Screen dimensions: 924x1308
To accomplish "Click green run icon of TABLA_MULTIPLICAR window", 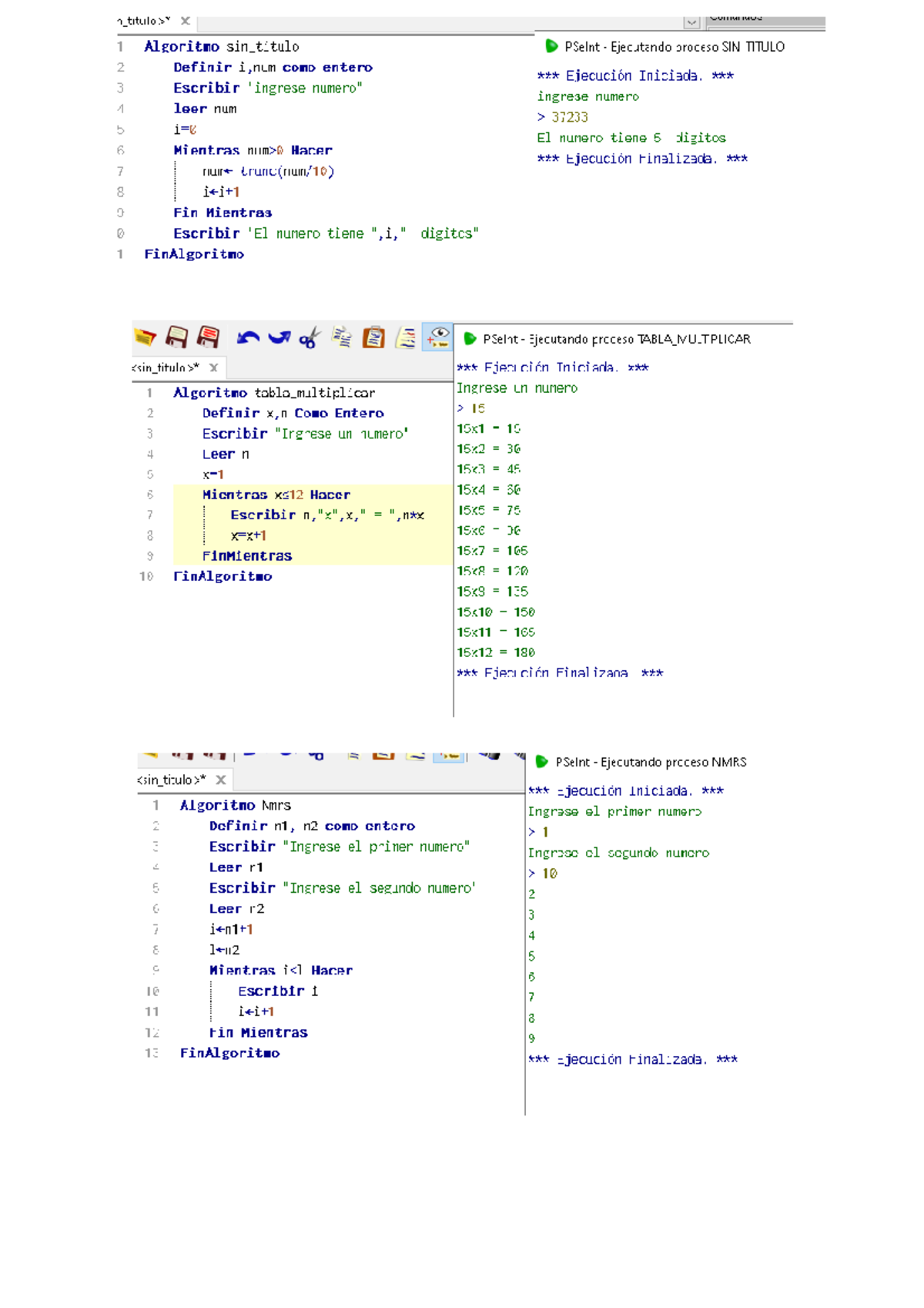I will [x=470, y=339].
